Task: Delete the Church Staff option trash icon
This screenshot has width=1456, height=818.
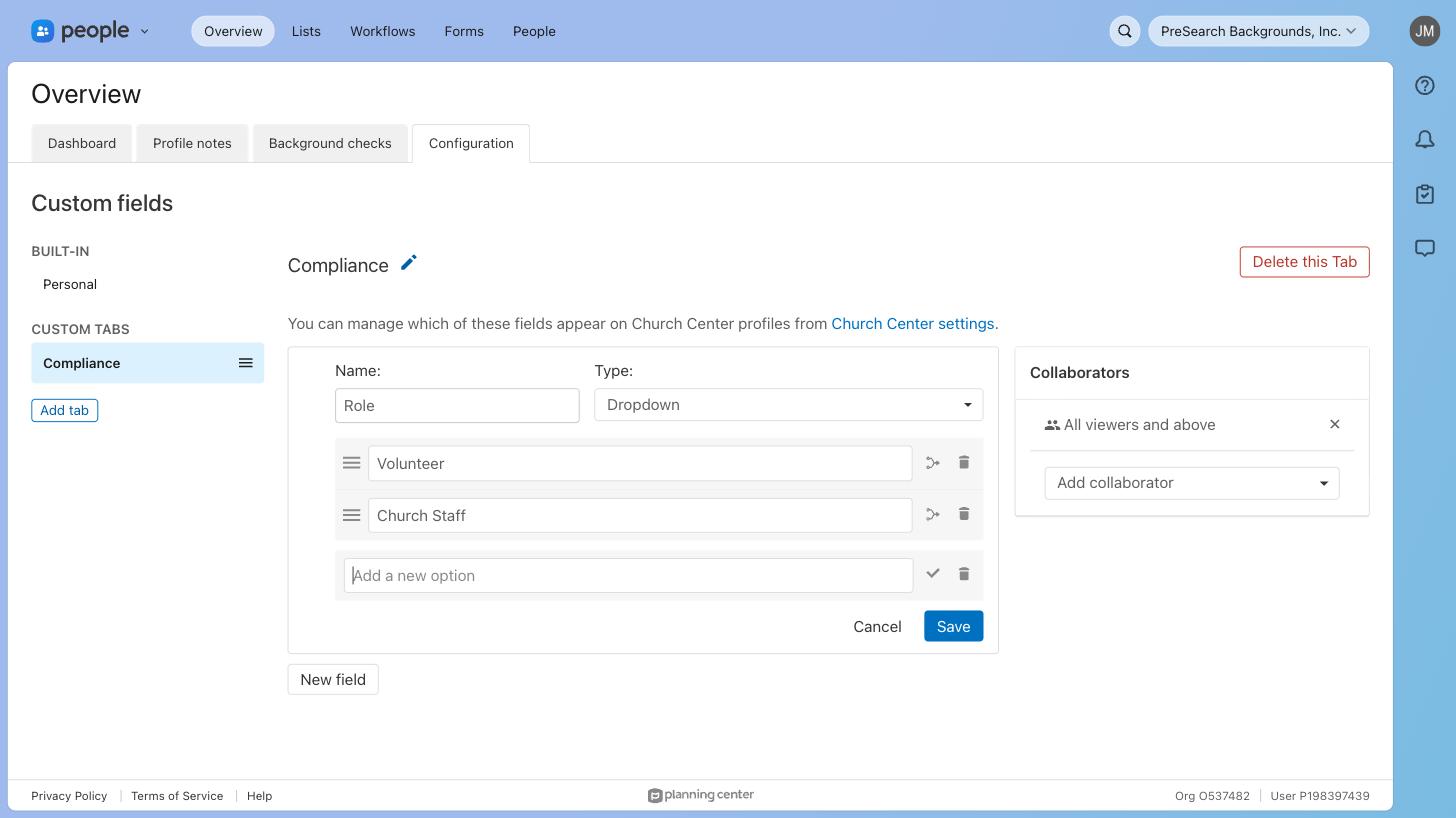Action: click(964, 514)
